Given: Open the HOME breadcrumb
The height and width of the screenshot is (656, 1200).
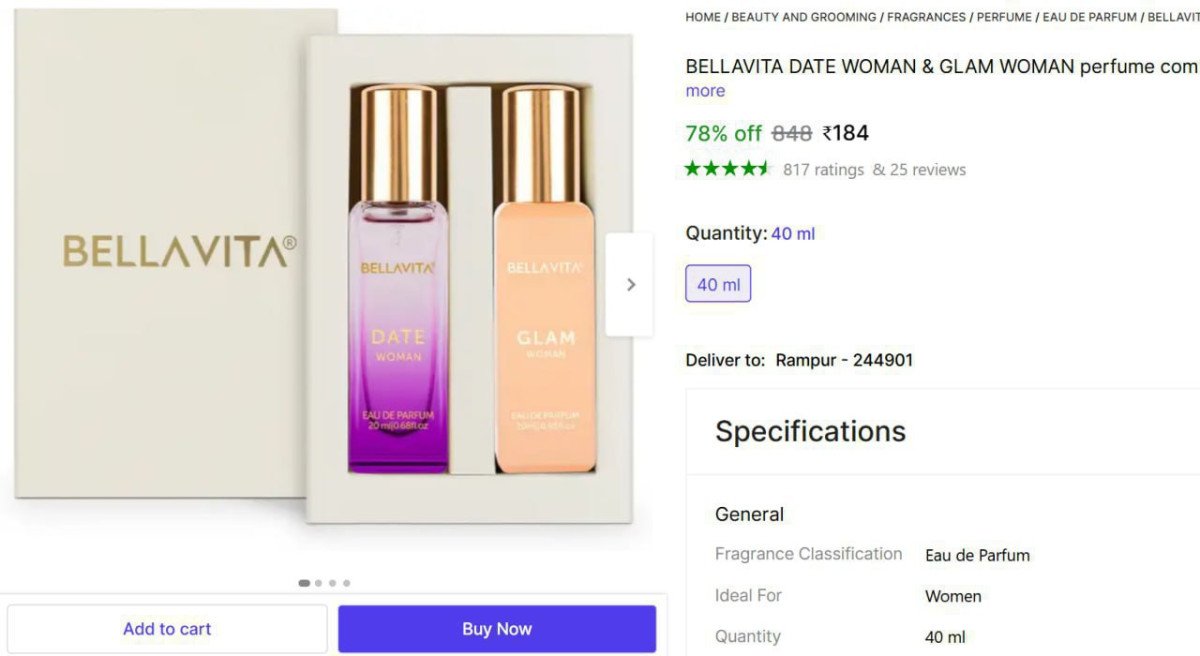Looking at the screenshot, I should [703, 17].
